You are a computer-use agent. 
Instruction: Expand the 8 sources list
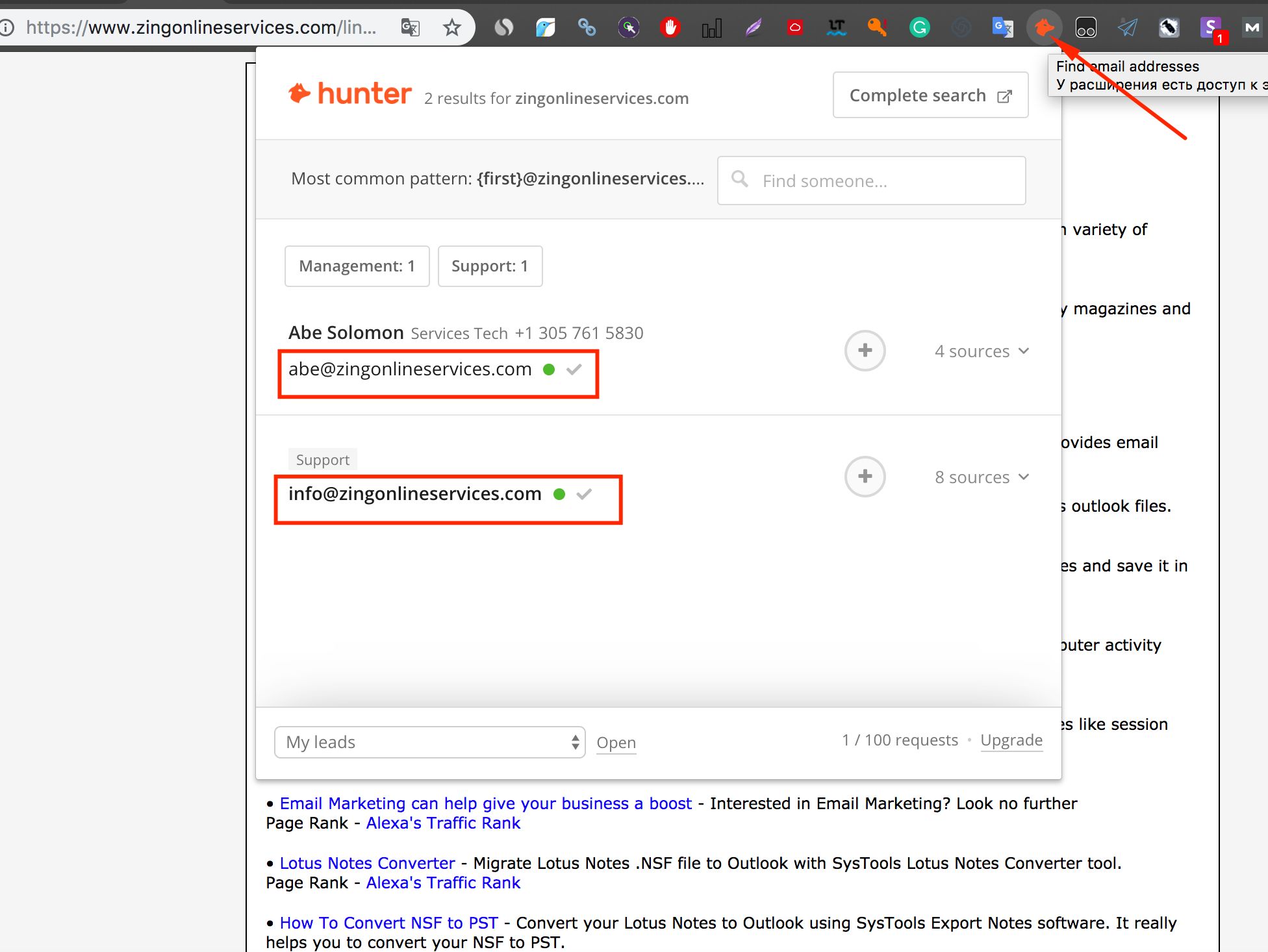pyautogui.click(x=982, y=477)
